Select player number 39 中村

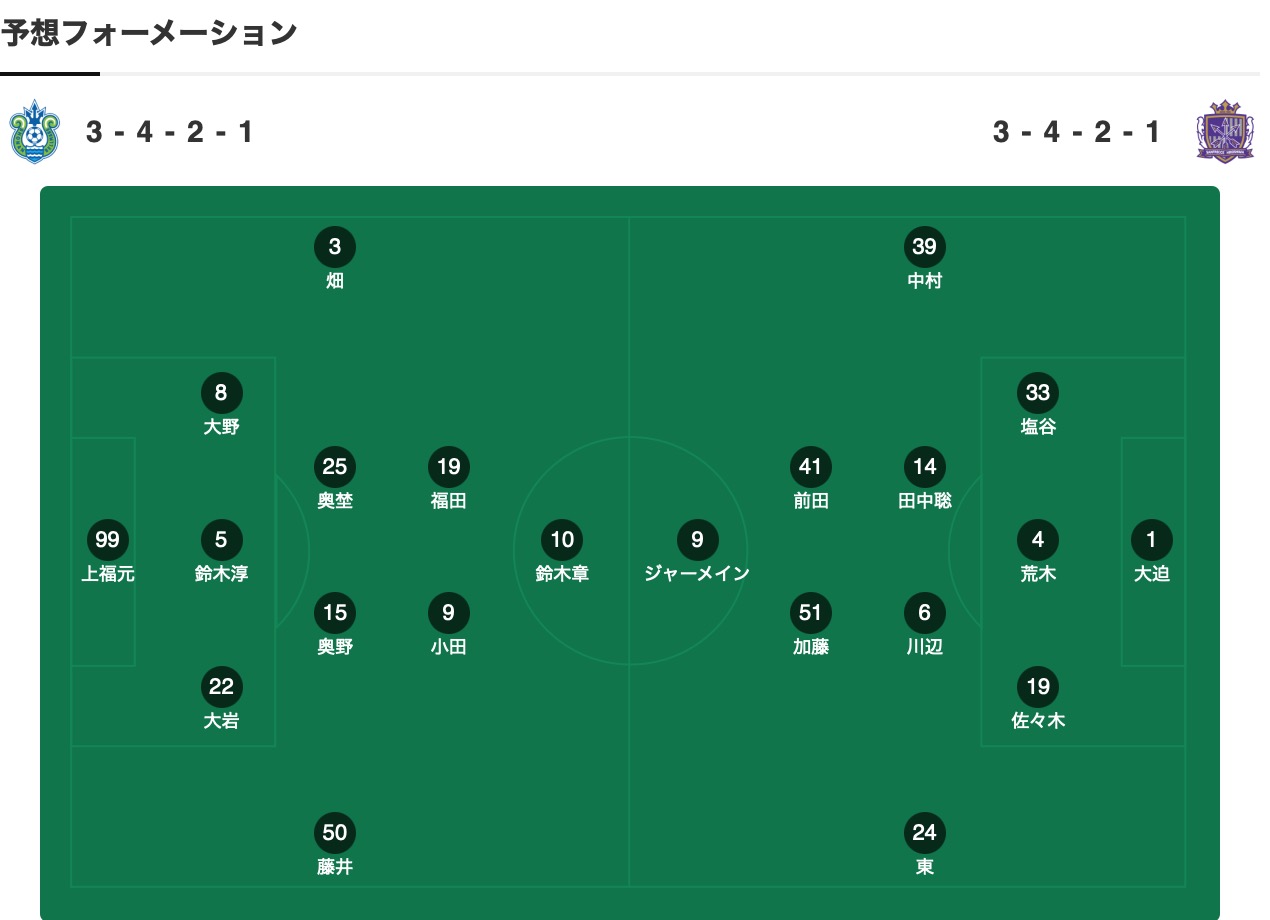point(924,247)
